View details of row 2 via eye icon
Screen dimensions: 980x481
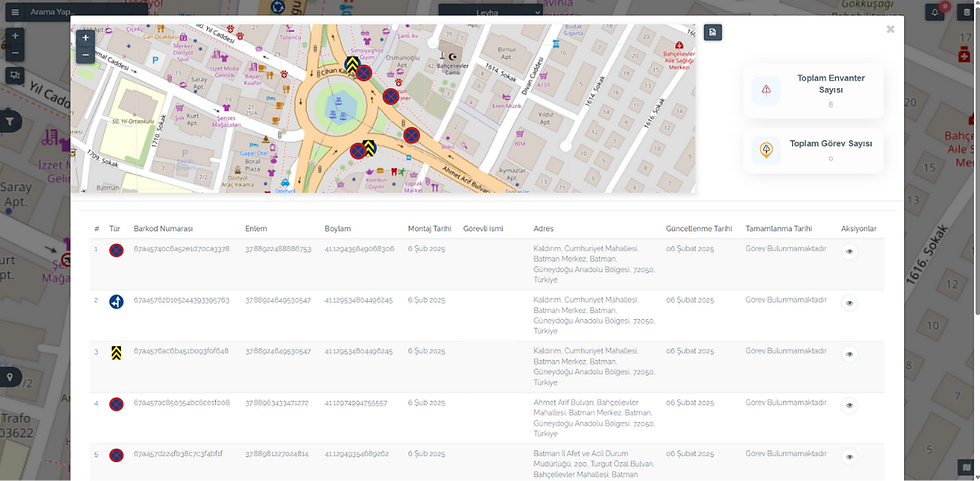click(849, 303)
